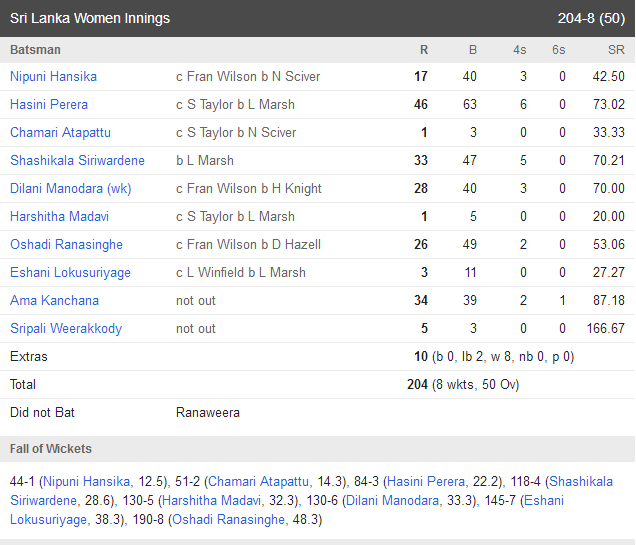Image resolution: width=636 pixels, height=545 pixels.
Task: Open Sripali Weerakkody's player page
Action: click(x=66, y=328)
